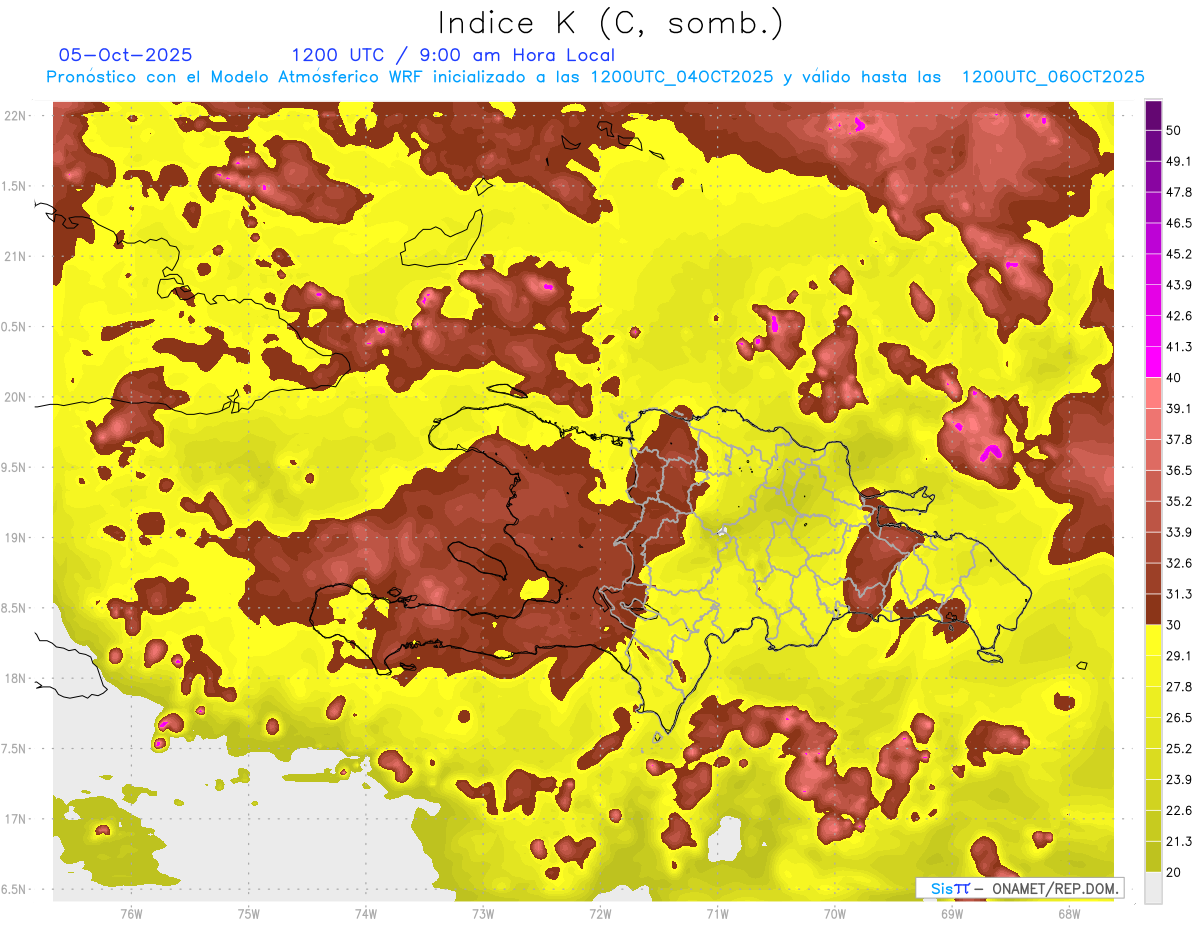Click the latitude label '22N'
The image size is (1200, 927).
pyautogui.click(x=15, y=116)
